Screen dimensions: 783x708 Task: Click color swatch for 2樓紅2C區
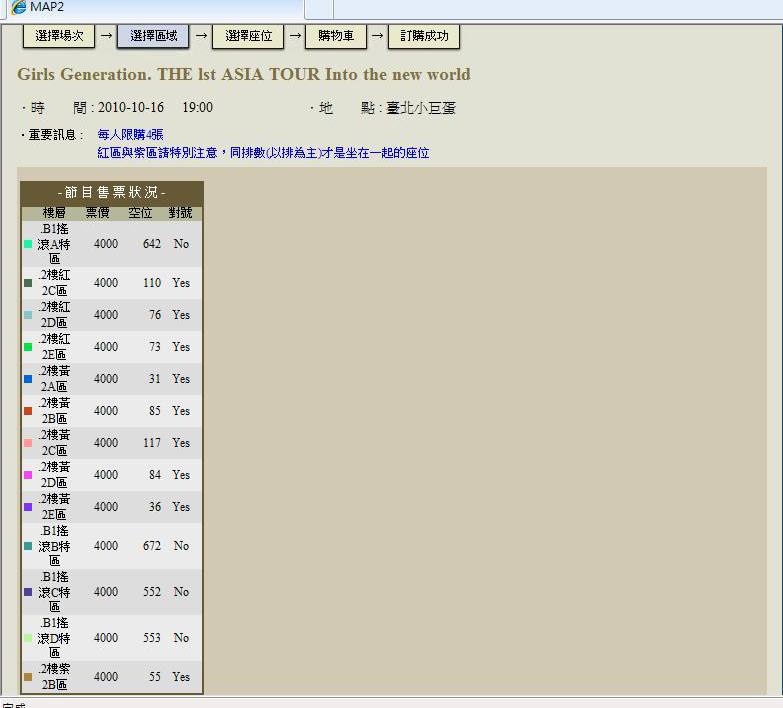point(28,283)
